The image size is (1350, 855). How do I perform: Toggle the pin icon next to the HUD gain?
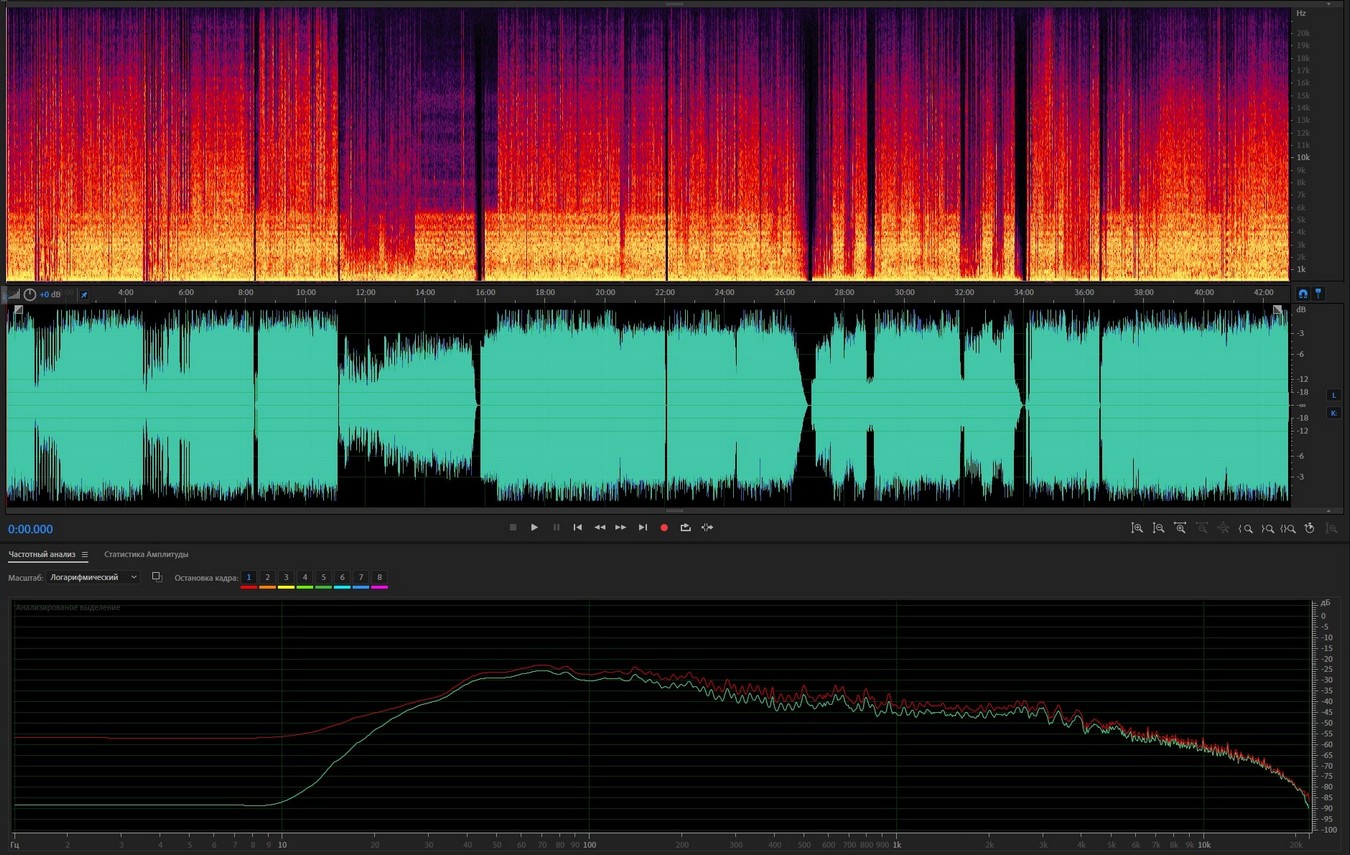(84, 294)
